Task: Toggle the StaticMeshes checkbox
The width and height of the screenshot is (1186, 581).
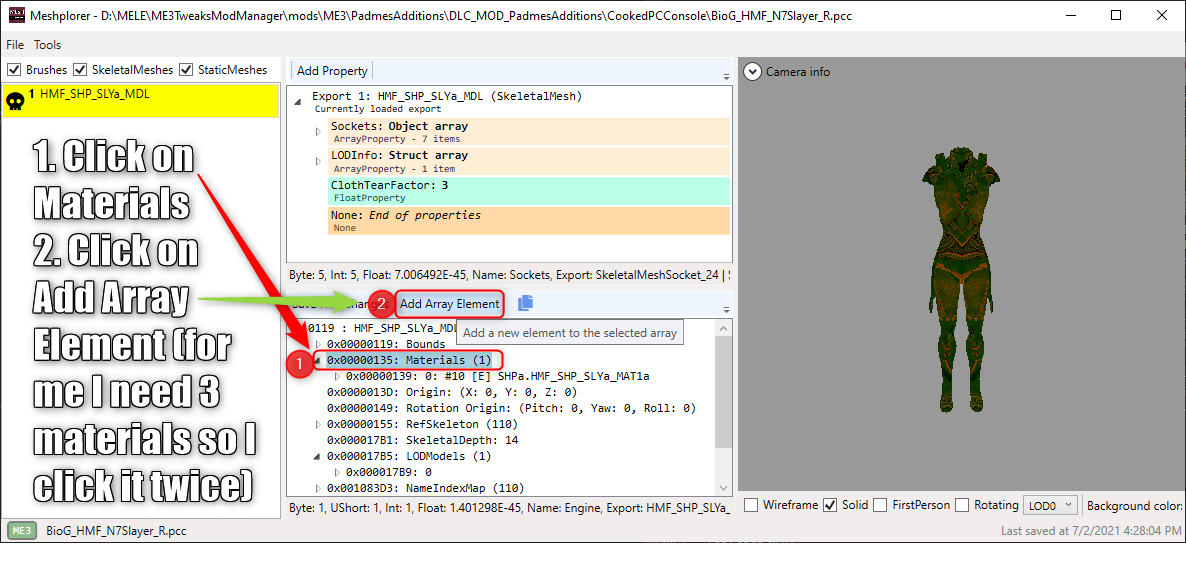Action: pyautogui.click(x=187, y=70)
